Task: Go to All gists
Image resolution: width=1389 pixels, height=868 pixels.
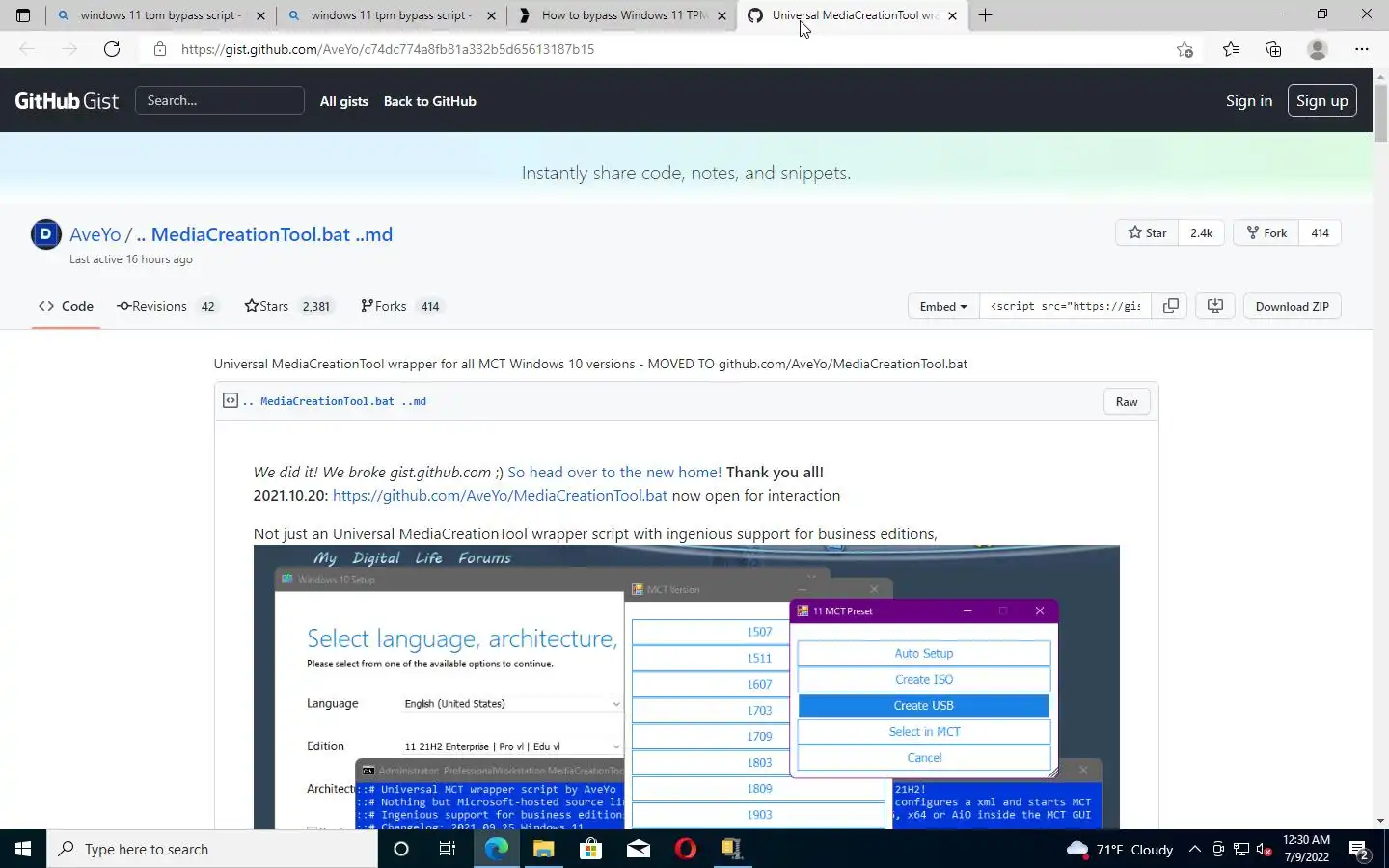Action: [x=344, y=101]
